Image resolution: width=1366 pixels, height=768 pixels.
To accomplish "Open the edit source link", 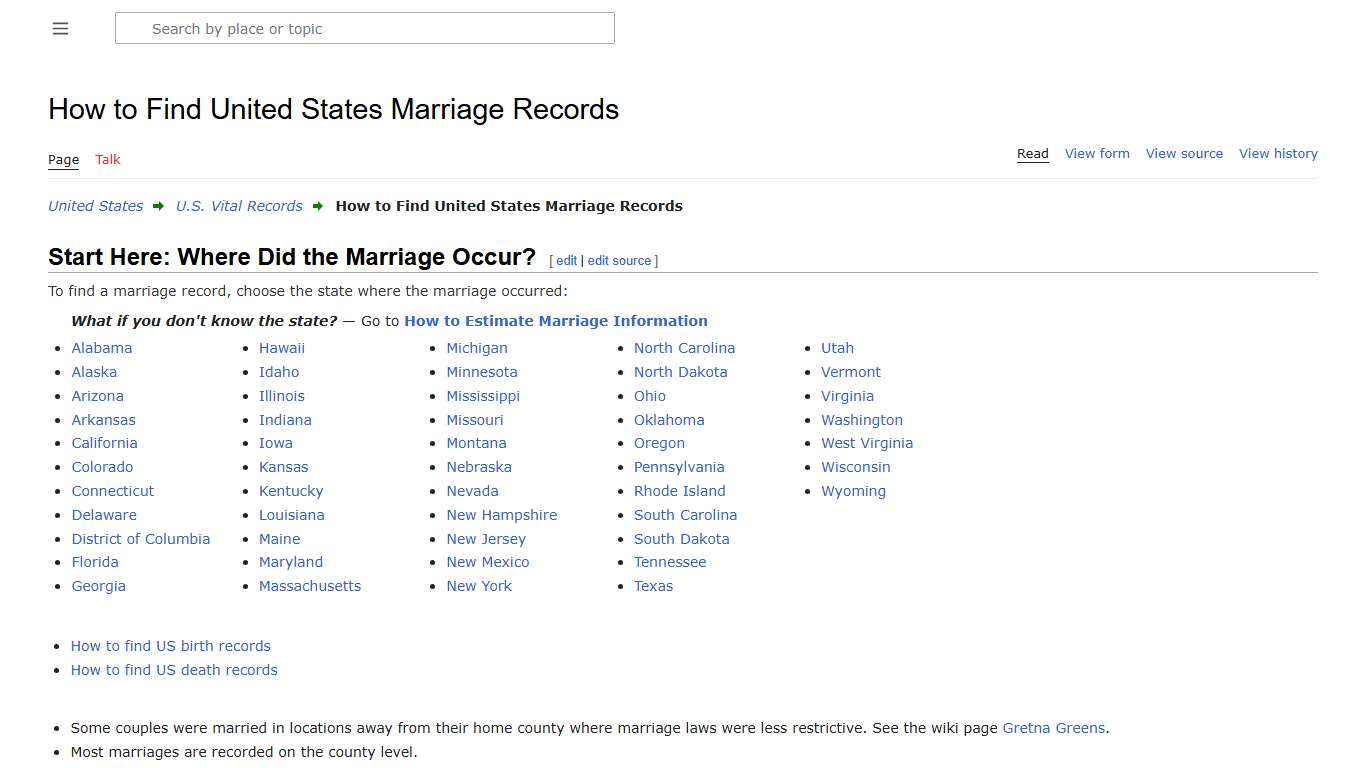I will 619,260.
